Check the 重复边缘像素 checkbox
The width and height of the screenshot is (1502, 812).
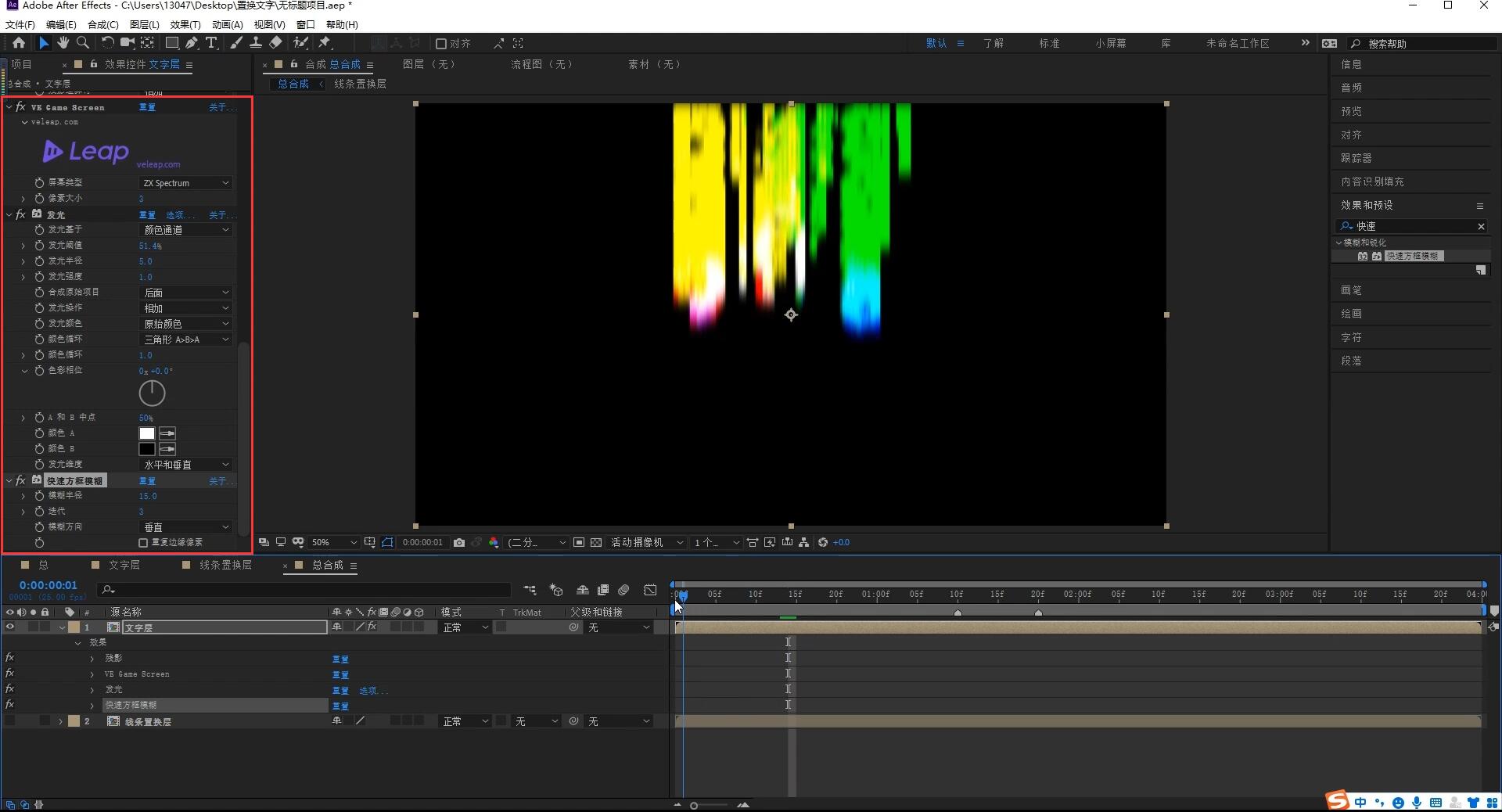pos(143,542)
